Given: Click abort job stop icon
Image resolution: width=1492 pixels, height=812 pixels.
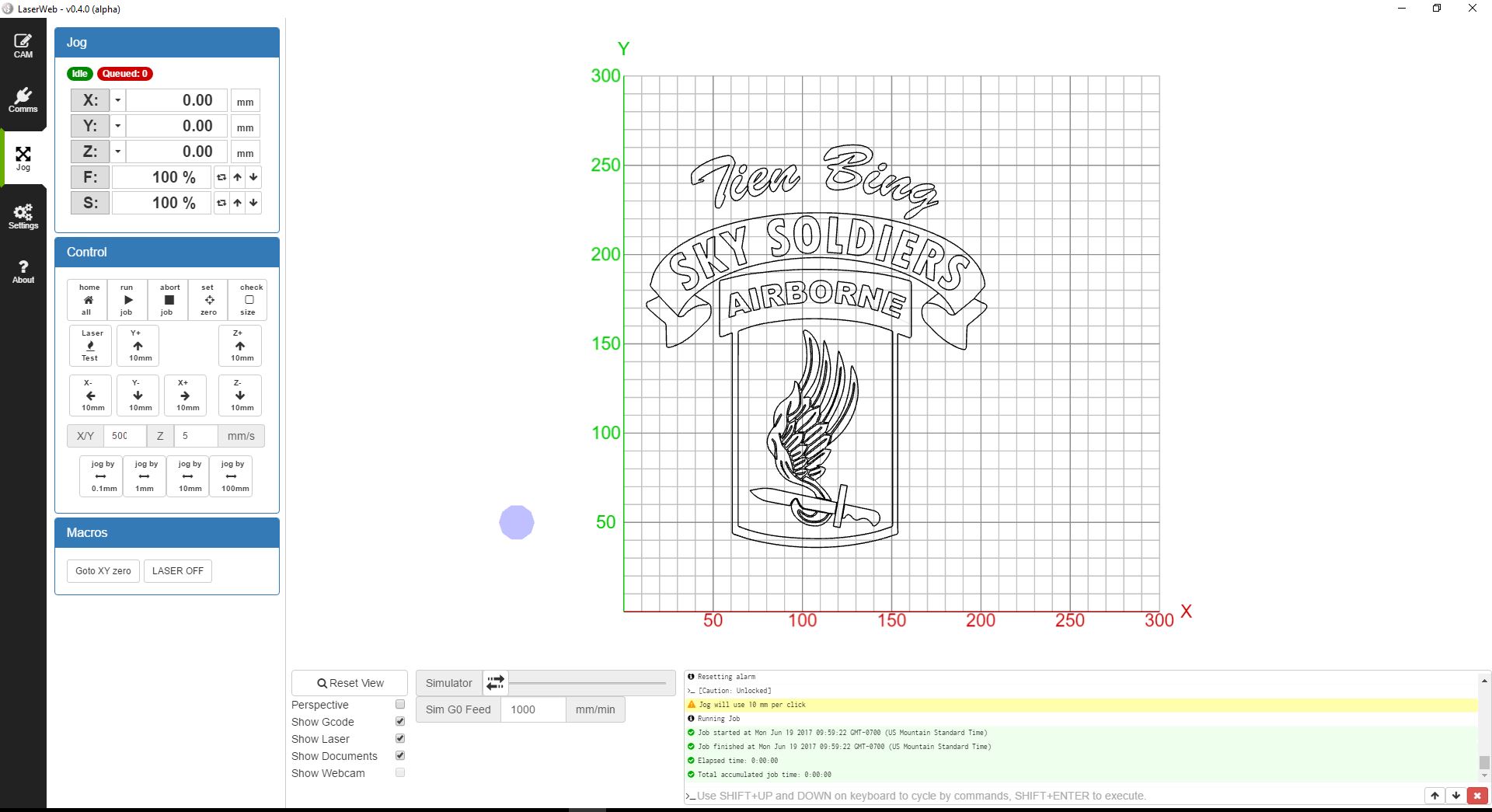Looking at the screenshot, I should tap(169, 300).
